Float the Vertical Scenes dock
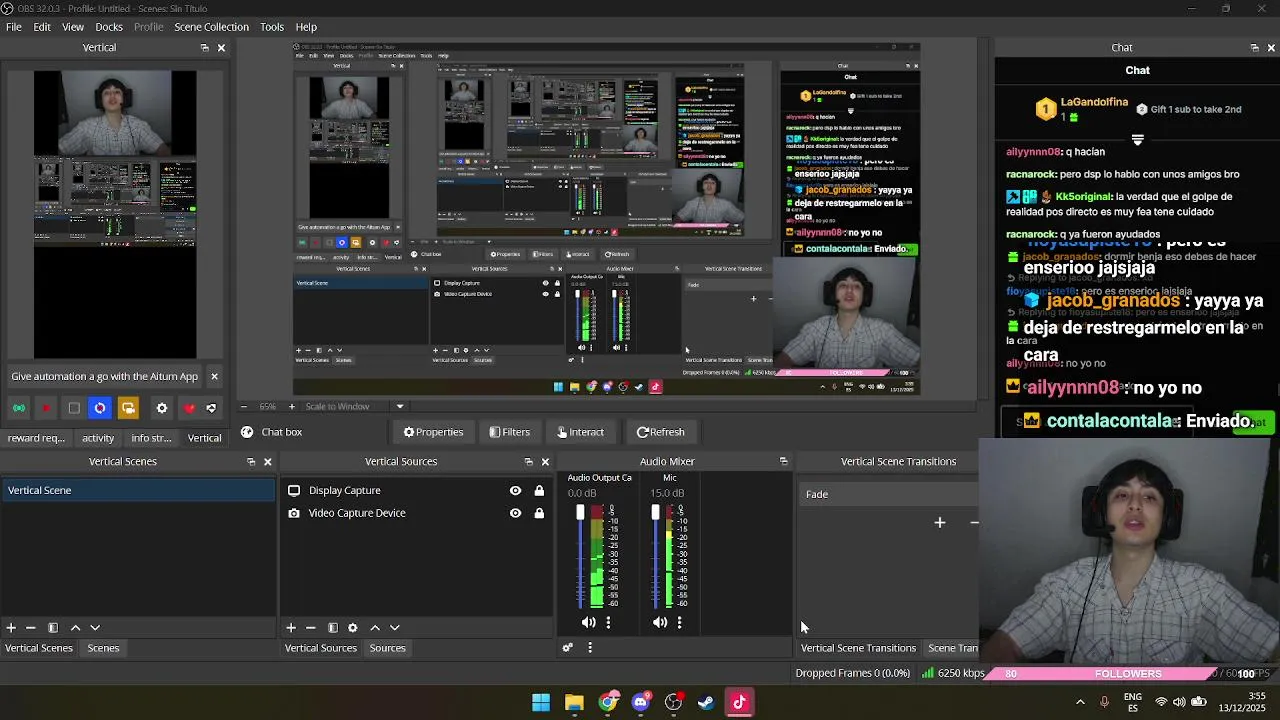This screenshot has height=720, width=1280. click(251, 462)
